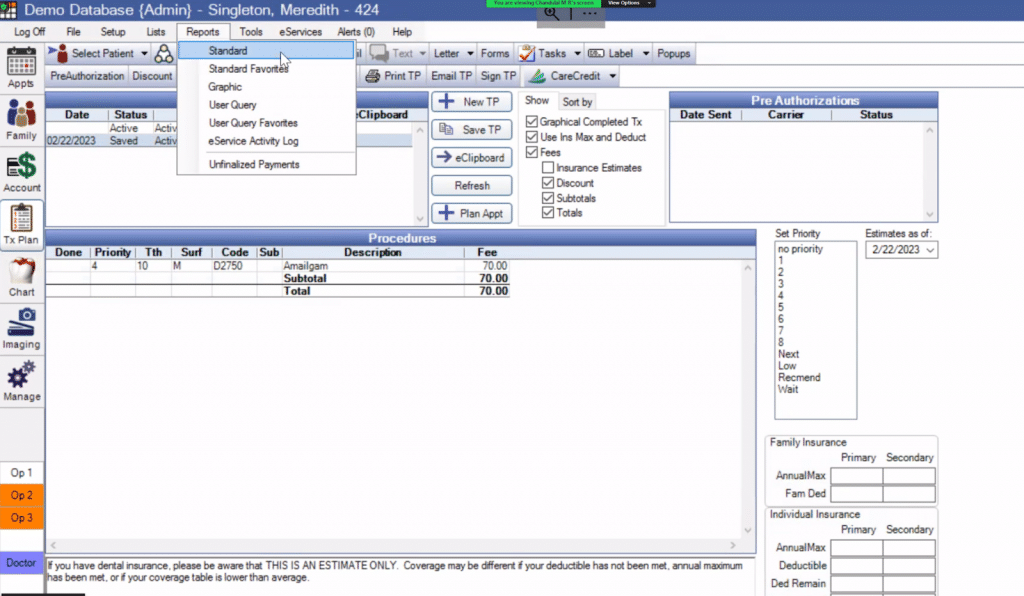The height and width of the screenshot is (596, 1024).
Task: Click the Refresh button
Action: pyautogui.click(x=472, y=185)
